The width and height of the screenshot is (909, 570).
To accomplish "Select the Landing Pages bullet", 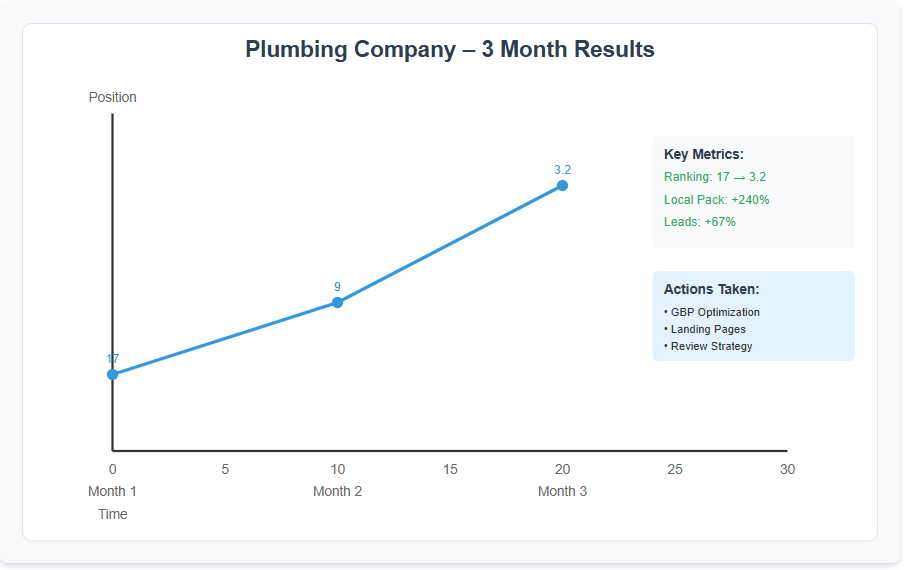I will [x=704, y=329].
